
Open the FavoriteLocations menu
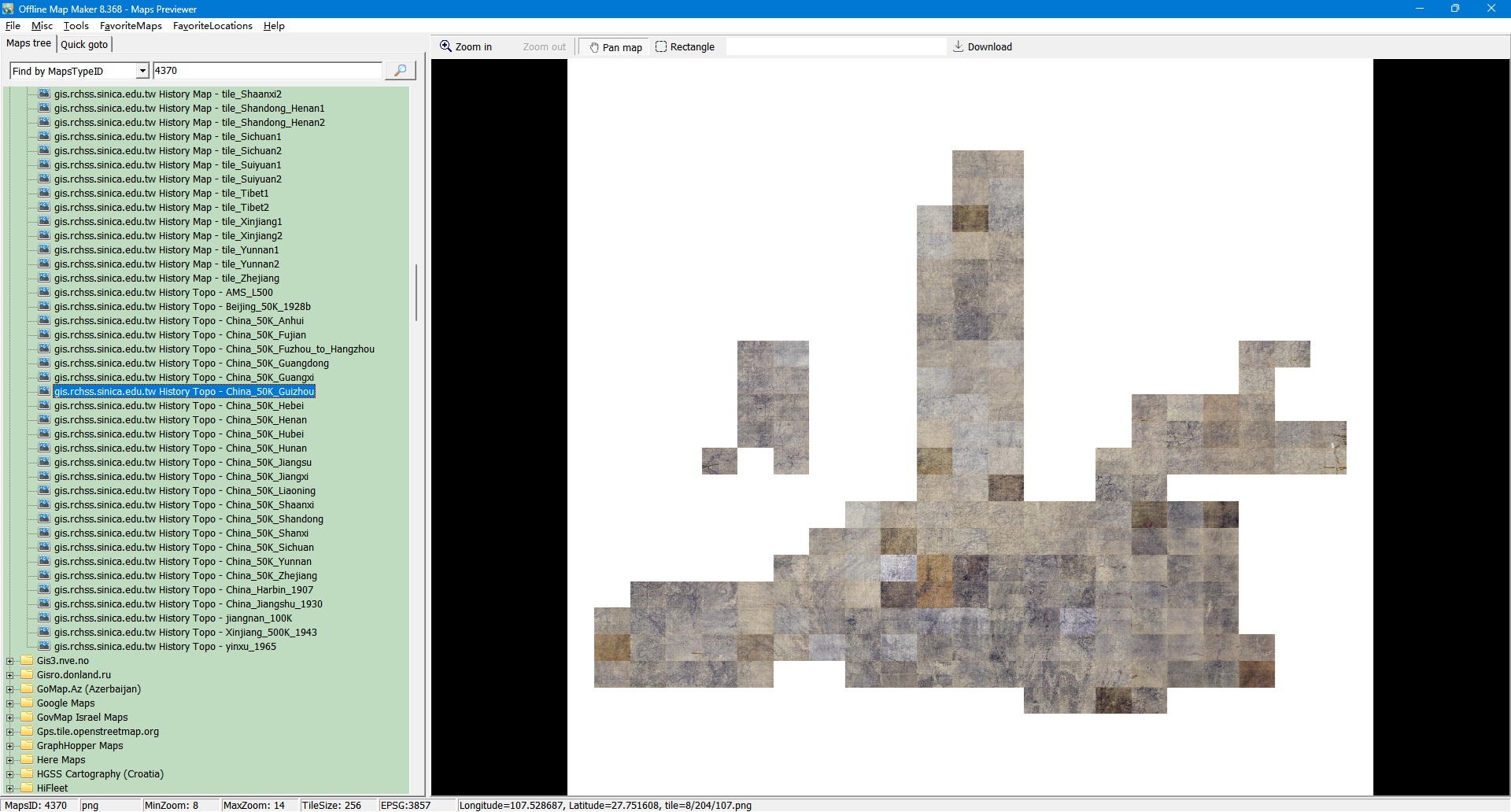212,26
